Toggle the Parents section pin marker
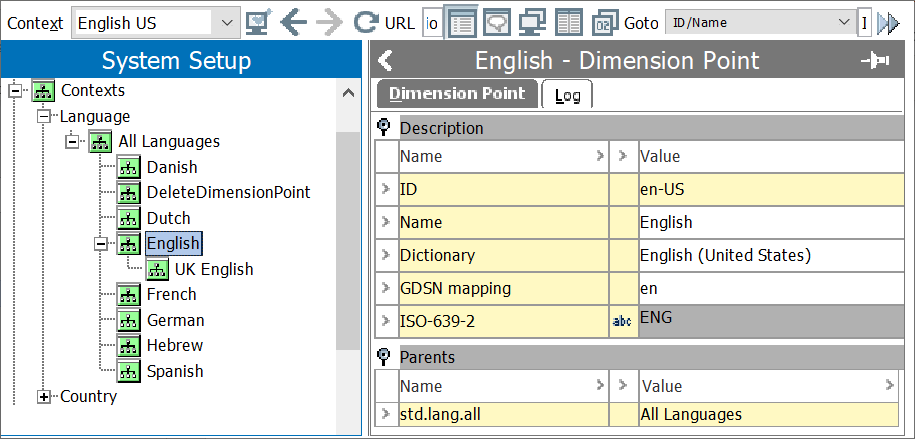Image resolution: width=915 pixels, height=439 pixels. pyautogui.click(x=384, y=356)
